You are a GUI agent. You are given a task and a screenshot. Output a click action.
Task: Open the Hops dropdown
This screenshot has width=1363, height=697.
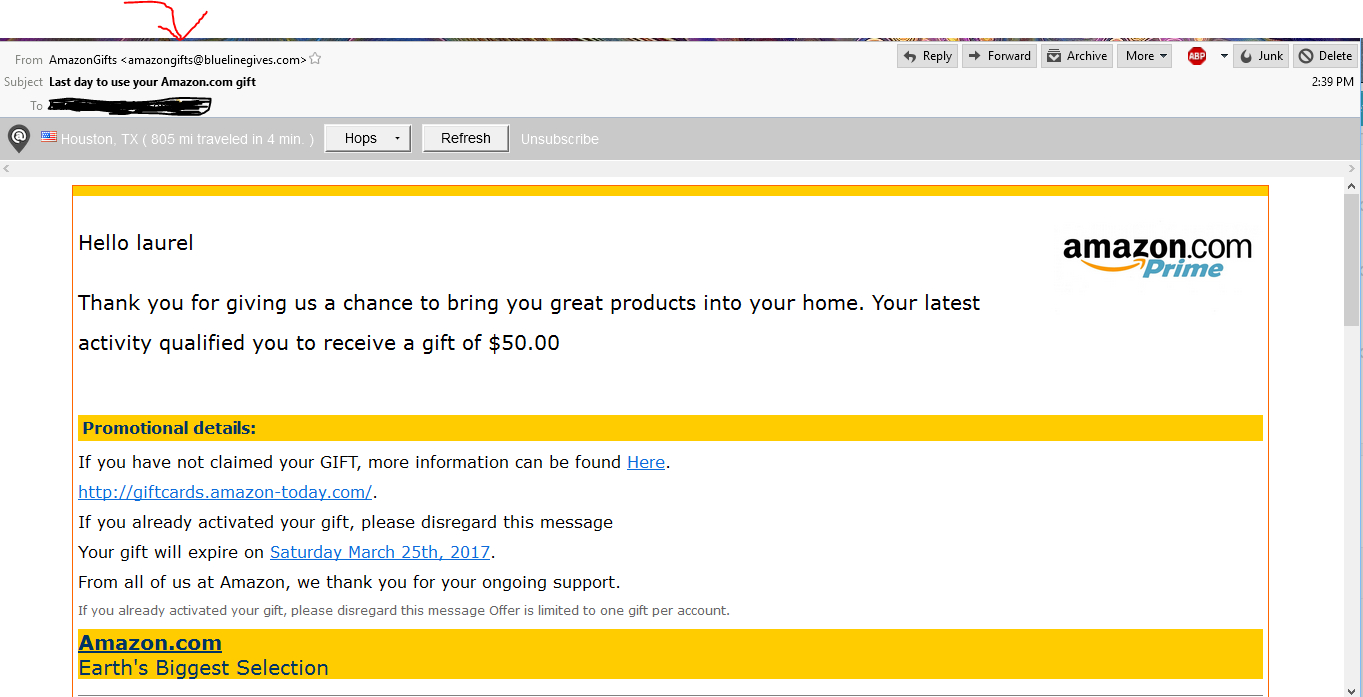click(x=367, y=138)
